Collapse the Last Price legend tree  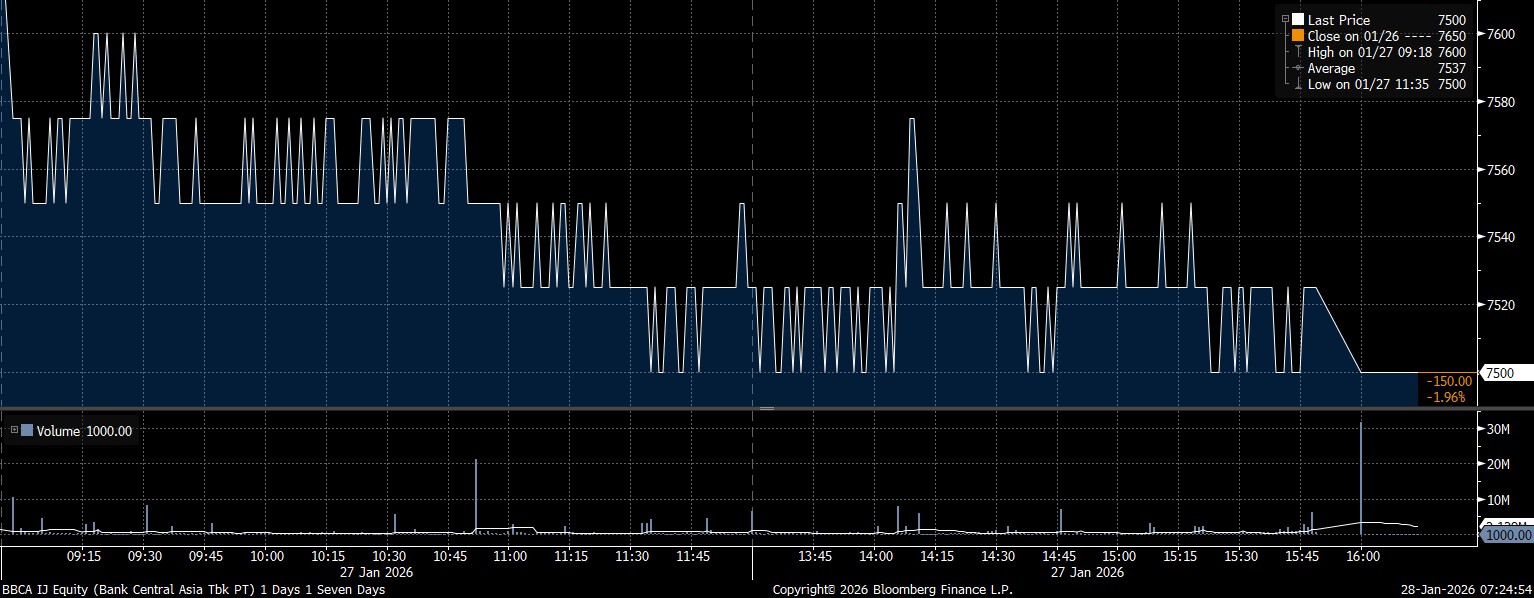[x=1285, y=20]
